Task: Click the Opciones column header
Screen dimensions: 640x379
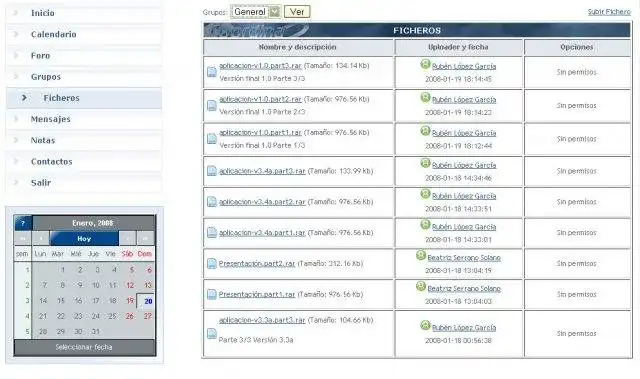Action: 577,47
